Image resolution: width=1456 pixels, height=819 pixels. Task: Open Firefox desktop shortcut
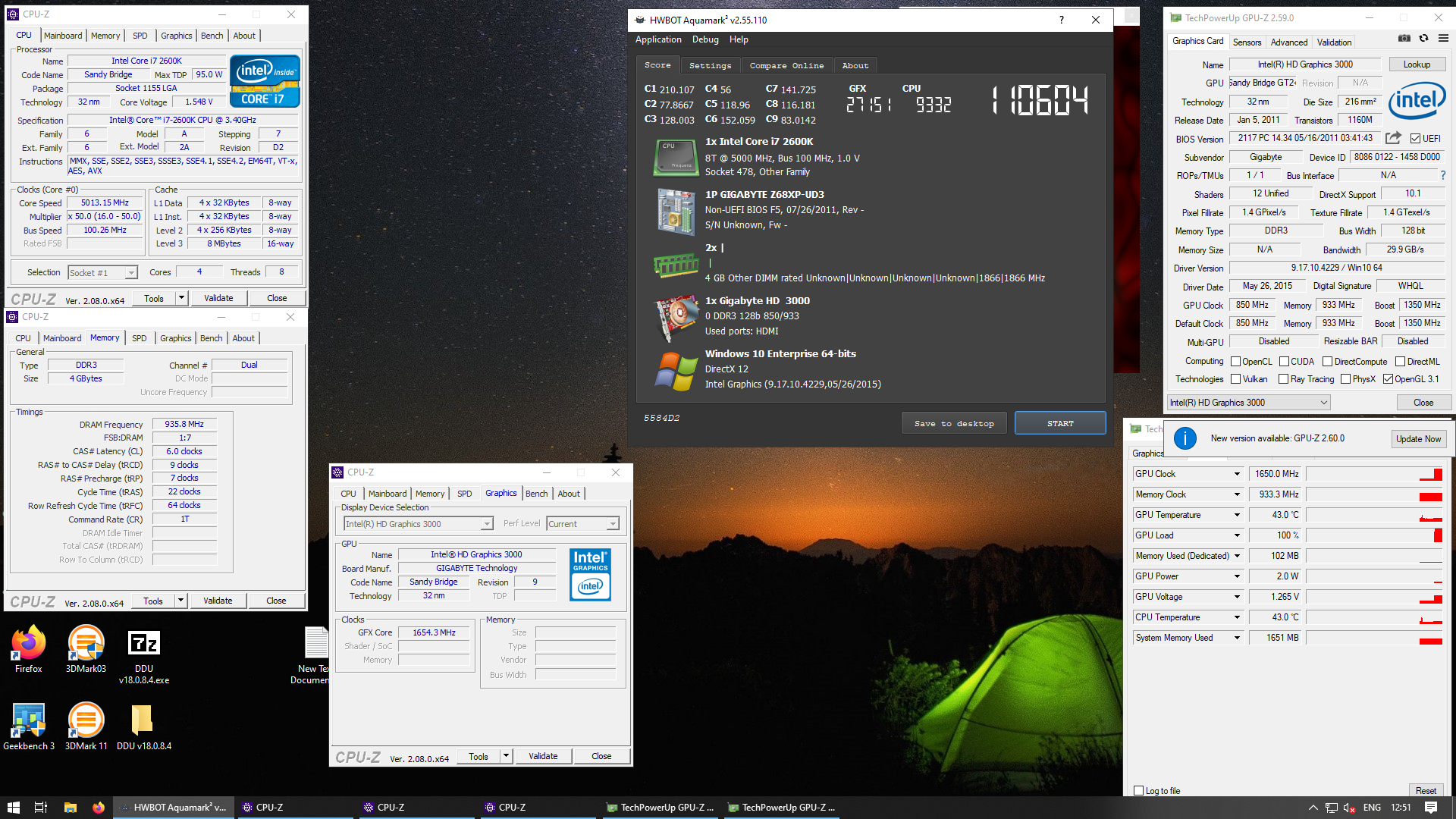click(28, 649)
